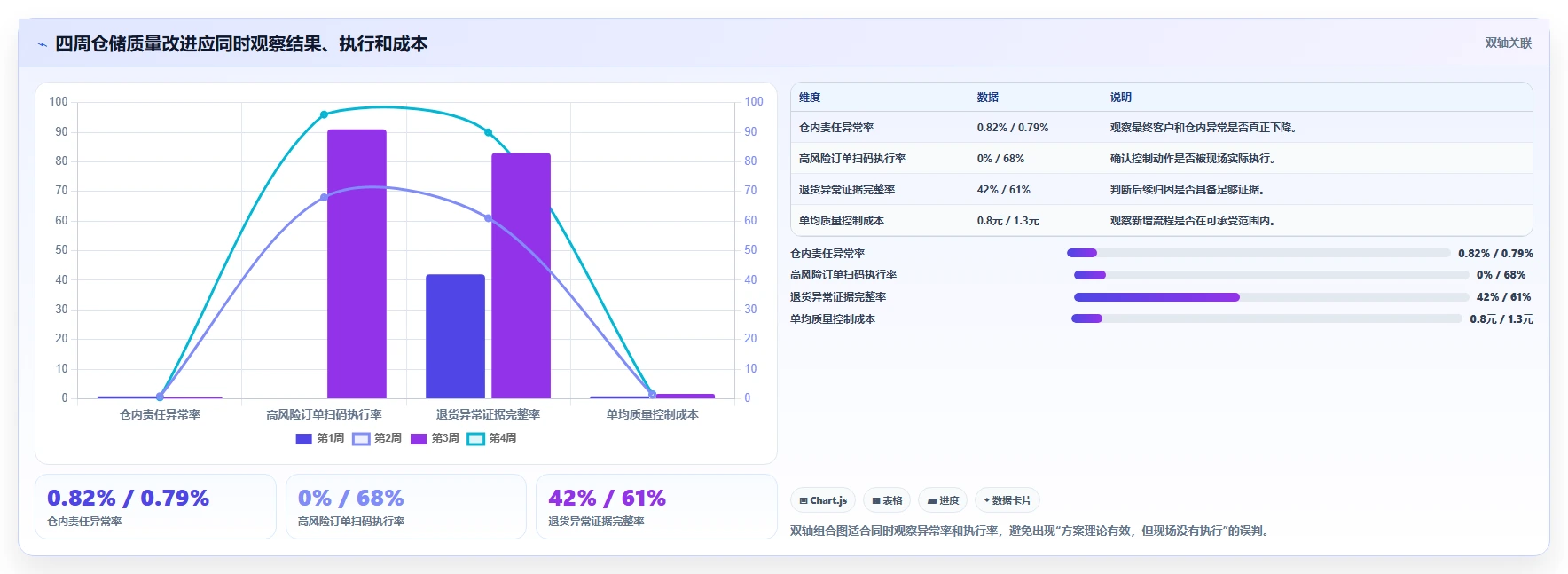Toggle the 第4周 legend series
1568x574 pixels.
491,438
